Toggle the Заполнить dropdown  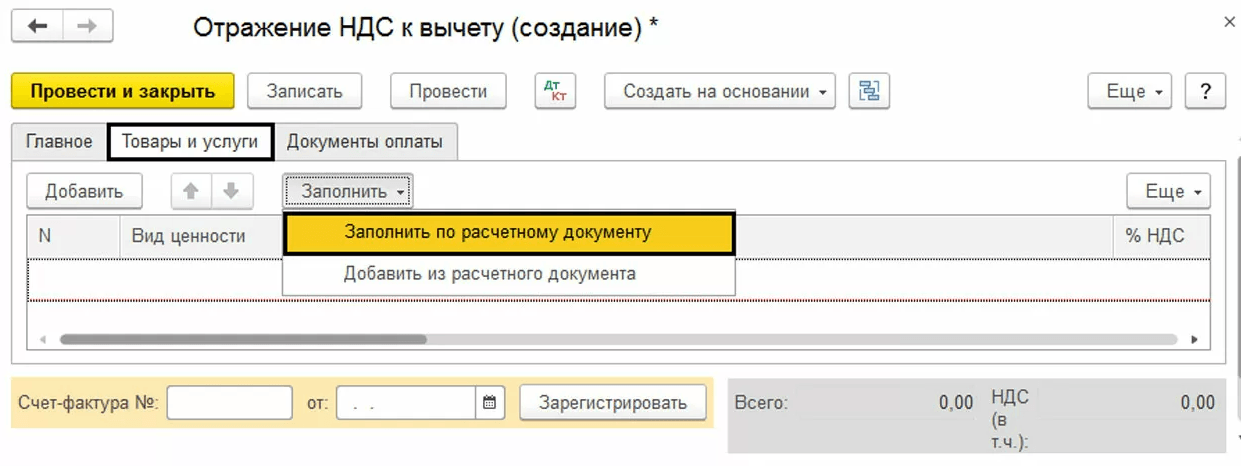[x=348, y=191]
